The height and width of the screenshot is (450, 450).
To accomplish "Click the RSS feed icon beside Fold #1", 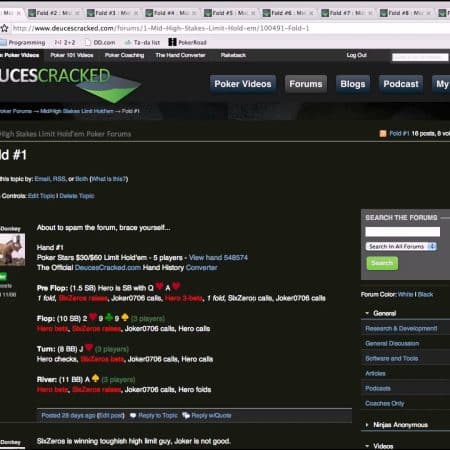I will (x=383, y=134).
